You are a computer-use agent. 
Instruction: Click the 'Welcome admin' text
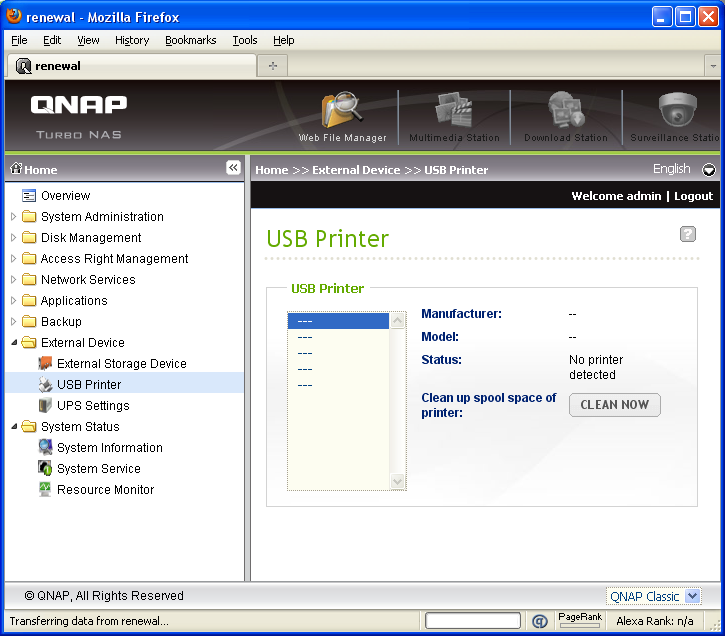pos(616,196)
